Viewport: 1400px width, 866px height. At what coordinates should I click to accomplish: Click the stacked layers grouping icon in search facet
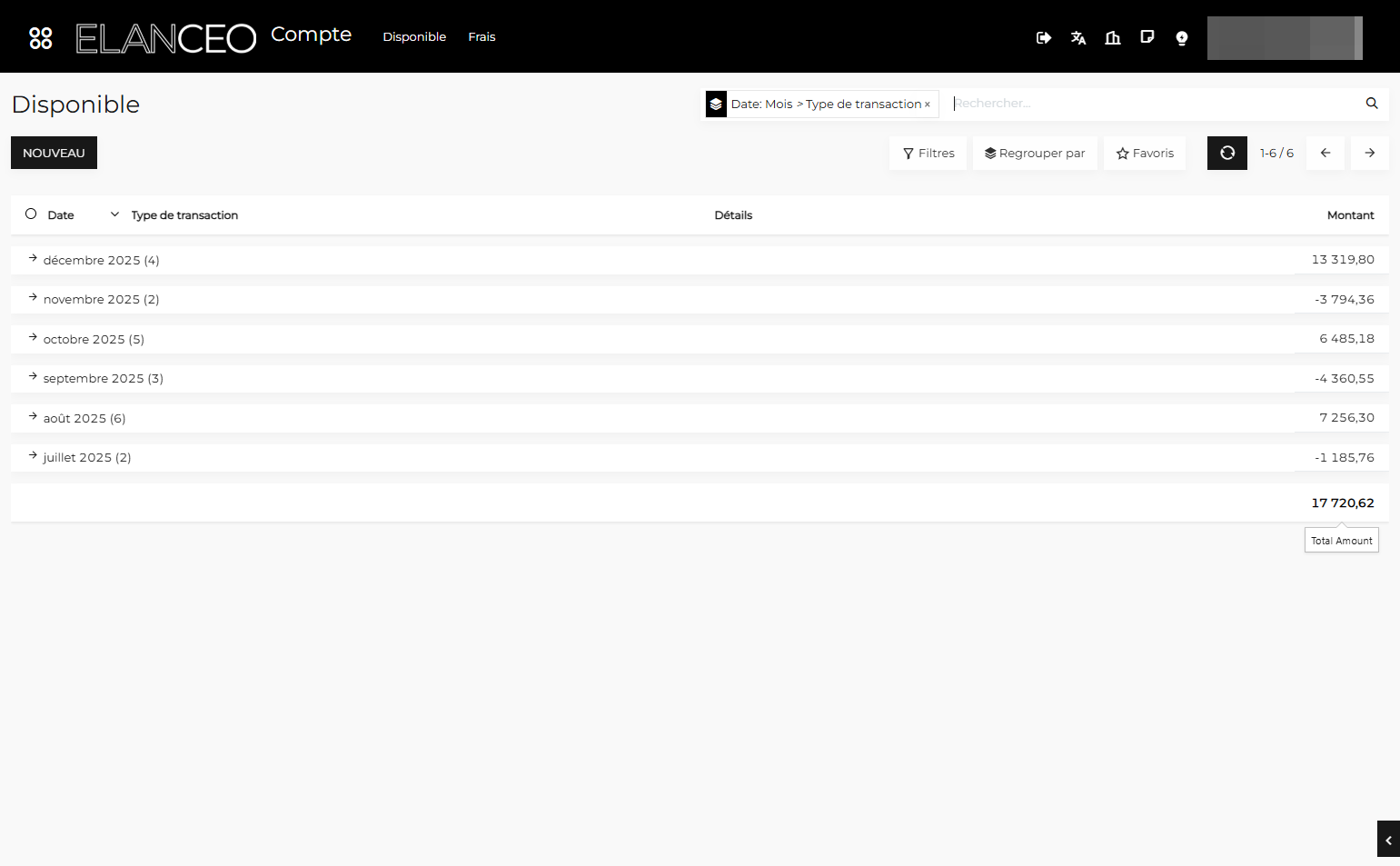coord(716,104)
